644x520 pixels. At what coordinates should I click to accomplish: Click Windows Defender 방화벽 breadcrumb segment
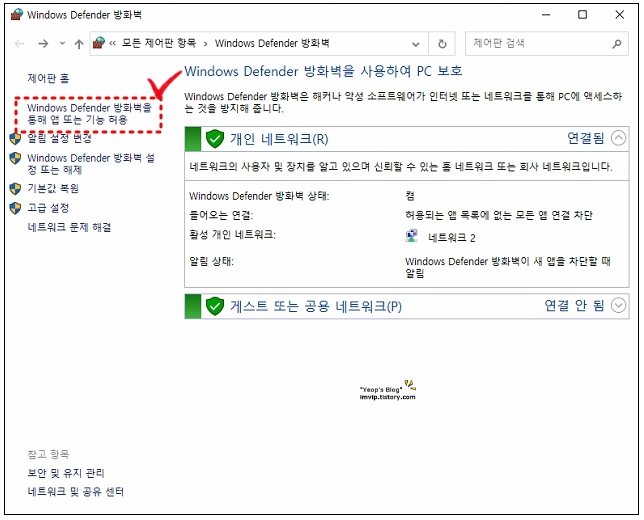click(x=272, y=43)
